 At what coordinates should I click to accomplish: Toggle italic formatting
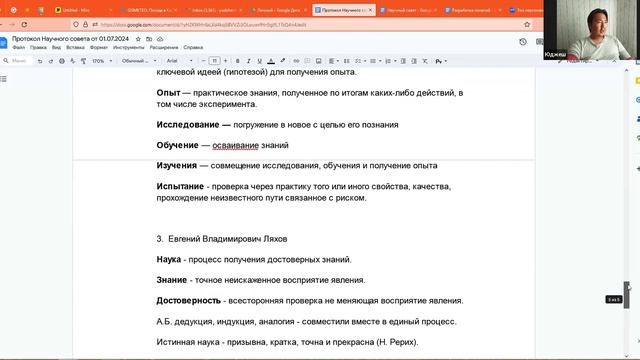pyautogui.click(x=248, y=61)
